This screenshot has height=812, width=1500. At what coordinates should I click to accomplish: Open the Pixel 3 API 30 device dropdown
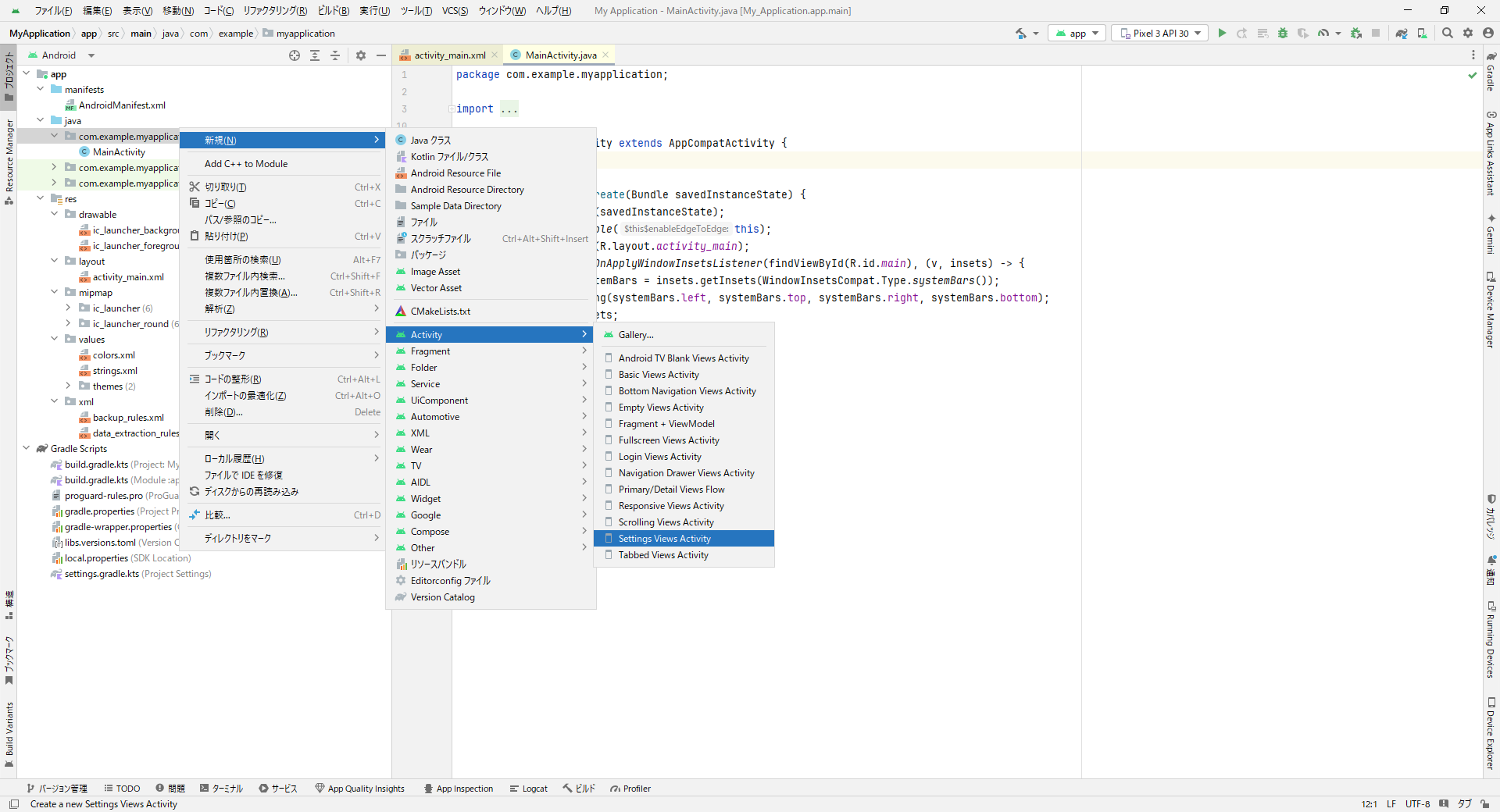pos(1160,34)
